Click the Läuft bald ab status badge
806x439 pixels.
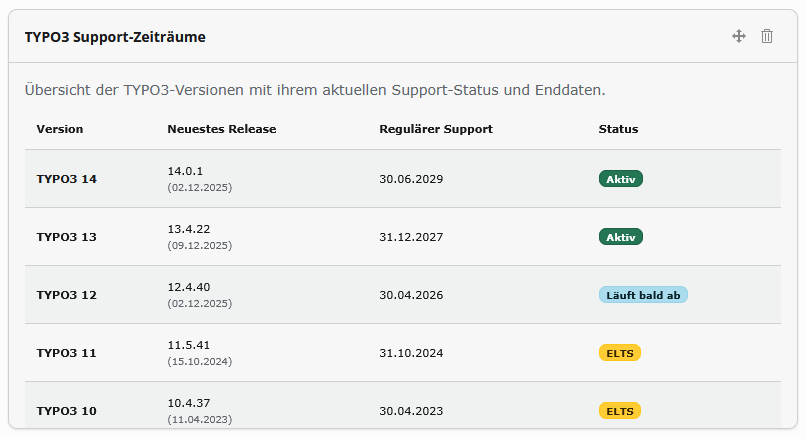tap(643, 295)
